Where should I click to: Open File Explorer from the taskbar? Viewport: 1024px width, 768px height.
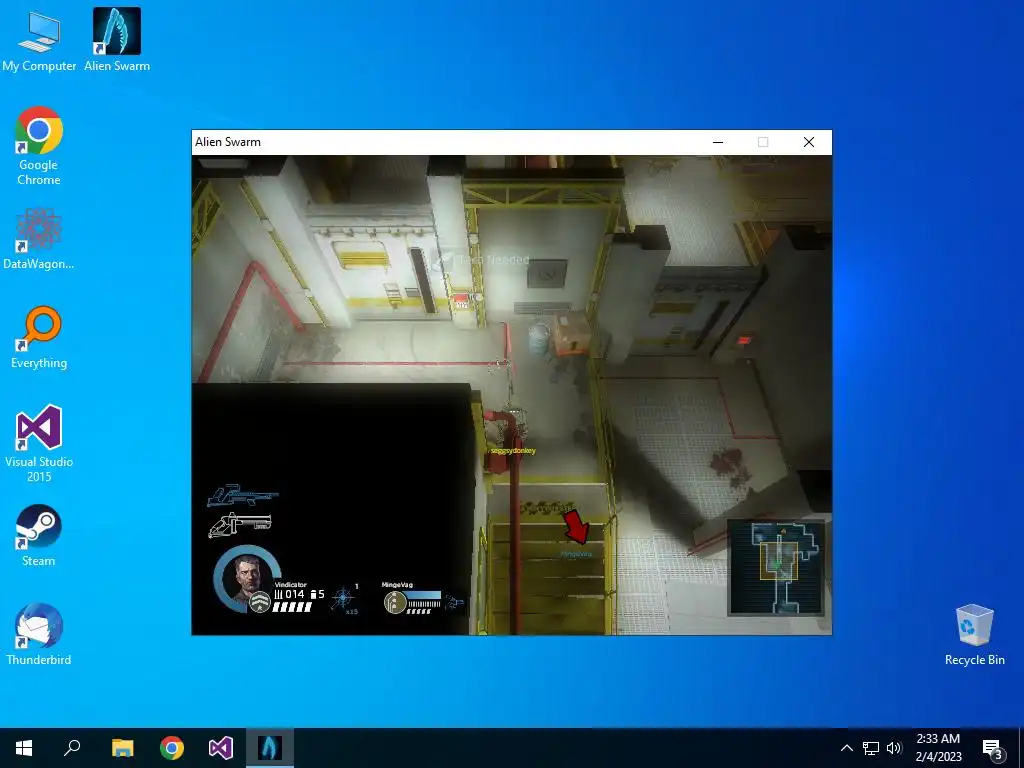122,748
